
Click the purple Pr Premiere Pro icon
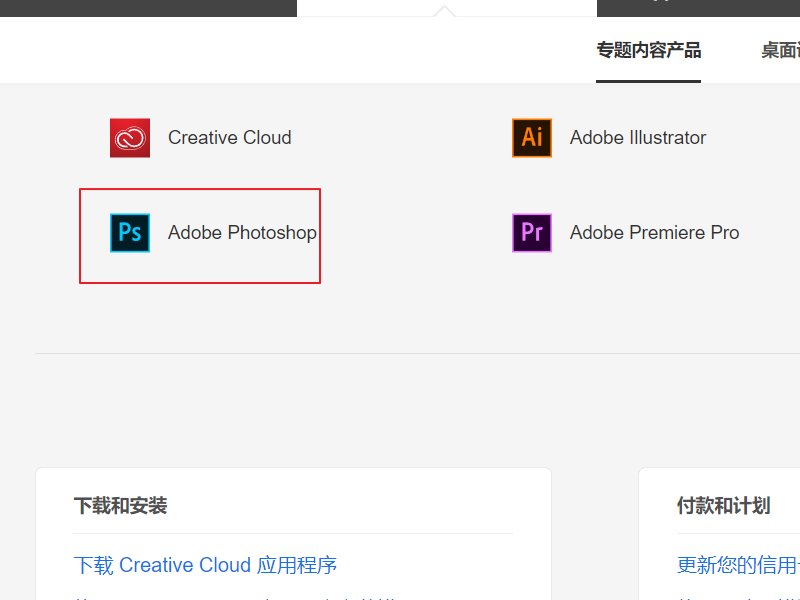(x=532, y=233)
